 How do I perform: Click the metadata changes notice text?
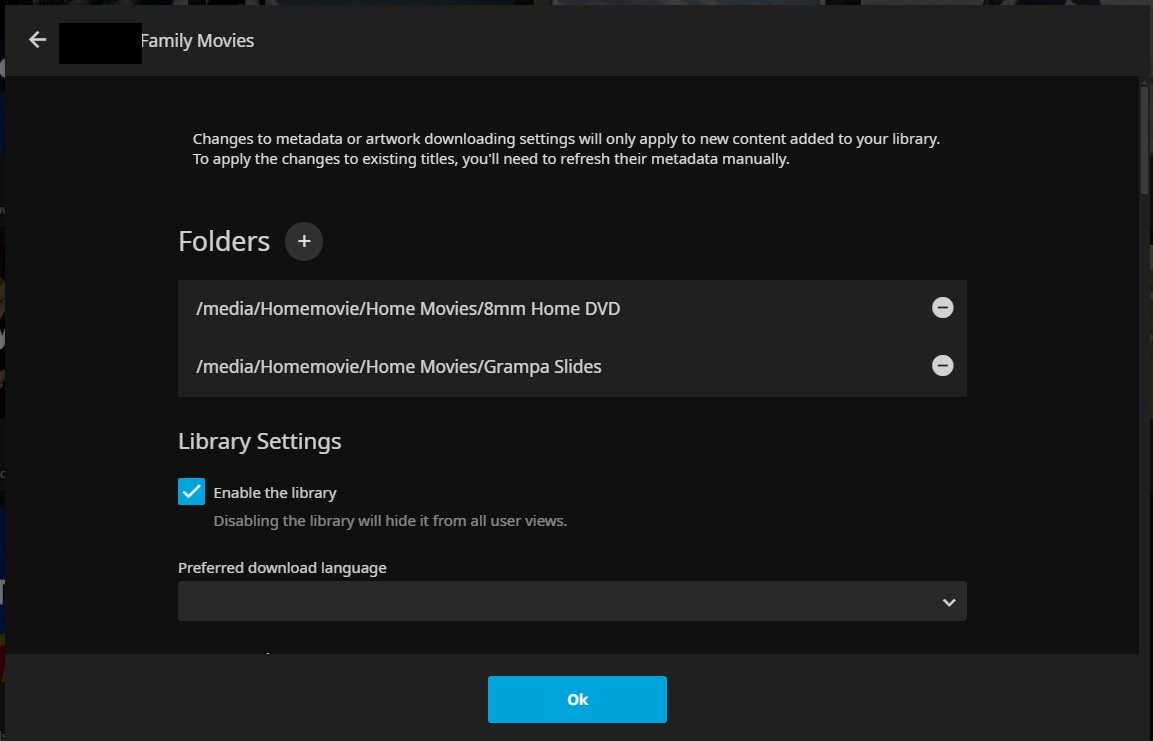point(565,149)
